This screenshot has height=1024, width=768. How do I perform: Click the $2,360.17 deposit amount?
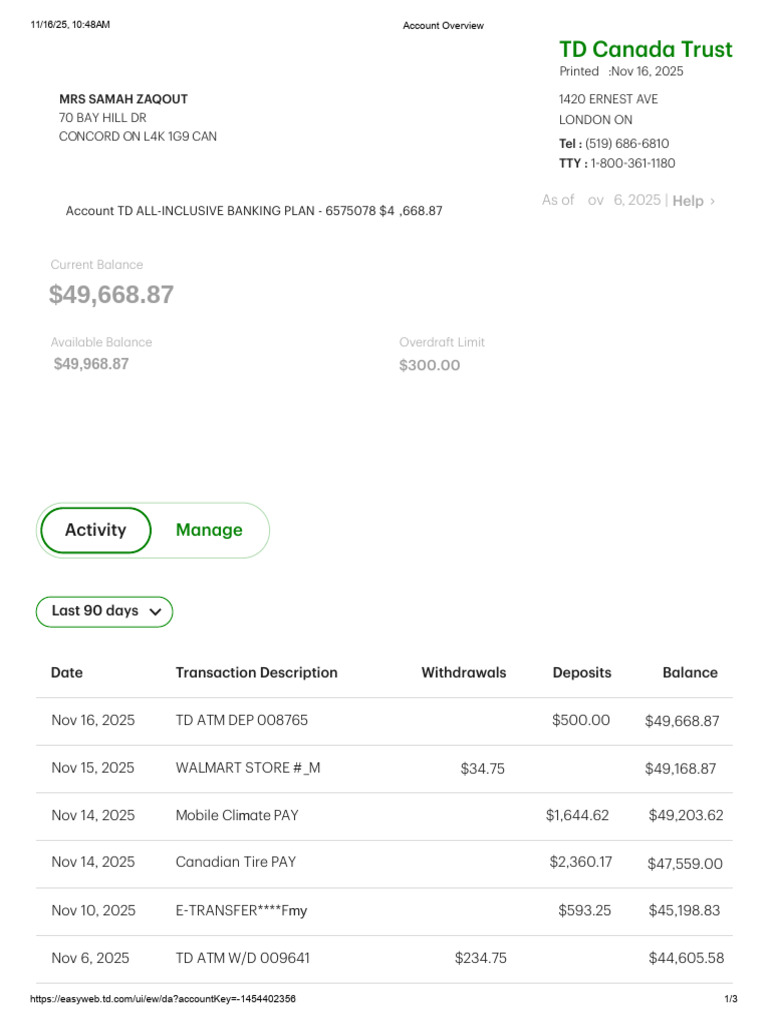coord(581,863)
